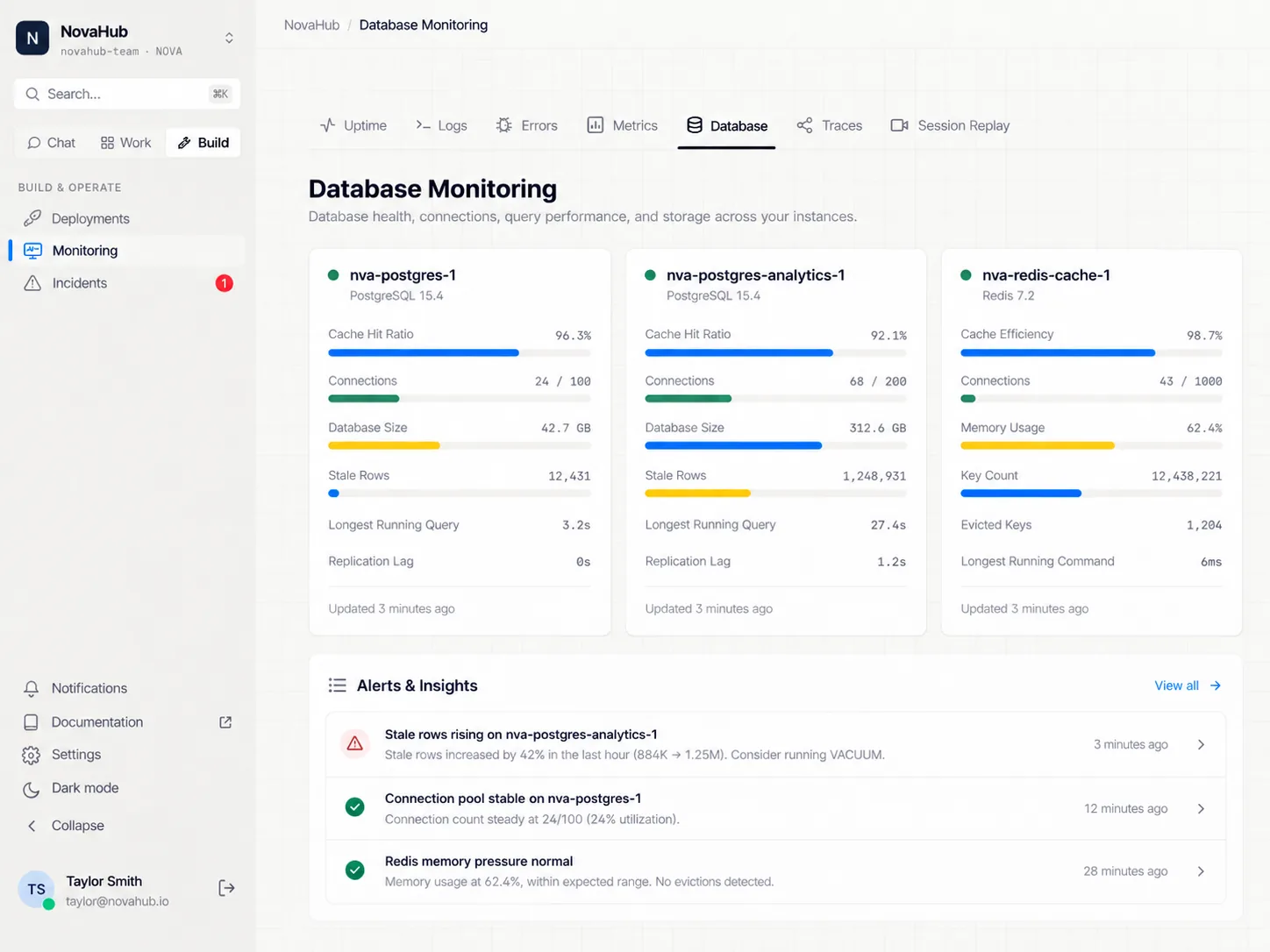This screenshot has height=952, width=1270.
Task: Open Settings gear icon
Action: coord(32,755)
